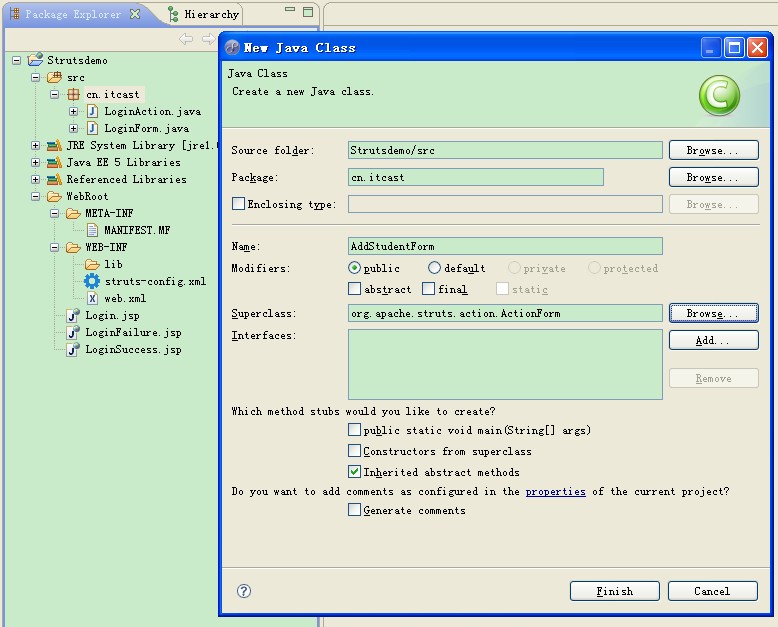
Task: Close the Package Explorer tab with X
Action: [134, 14]
